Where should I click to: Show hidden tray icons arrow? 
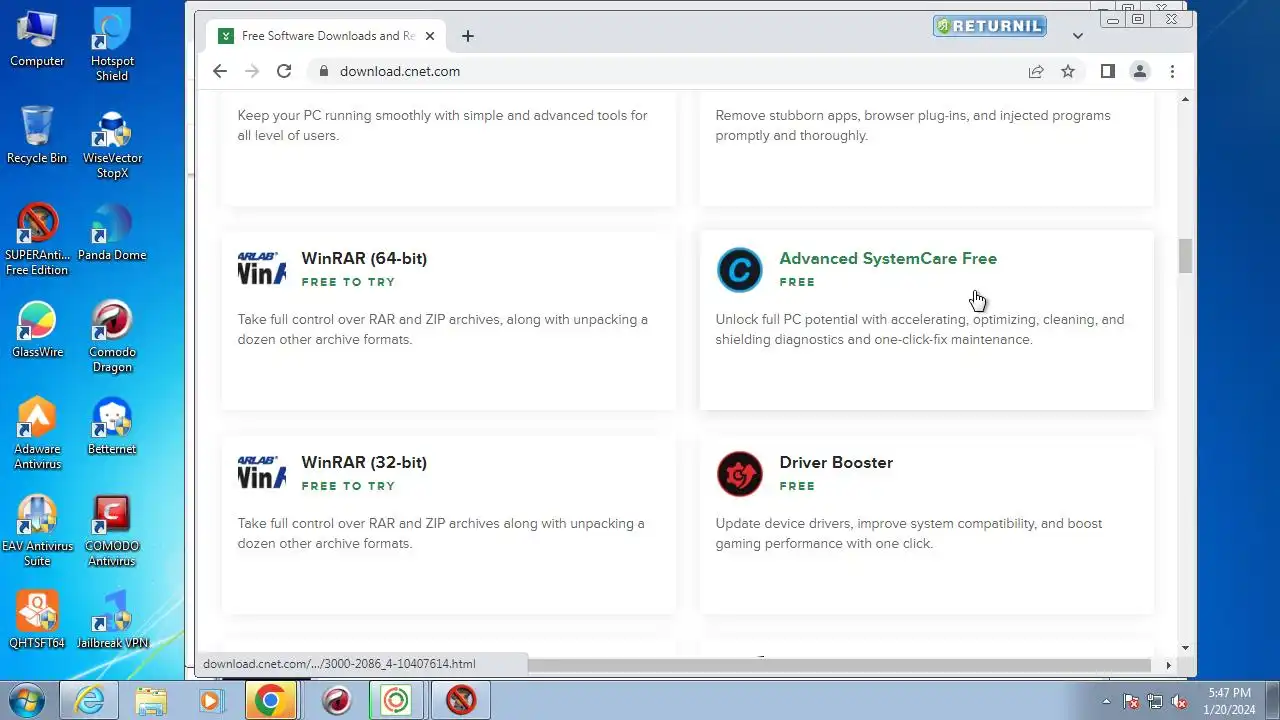[x=1106, y=701]
